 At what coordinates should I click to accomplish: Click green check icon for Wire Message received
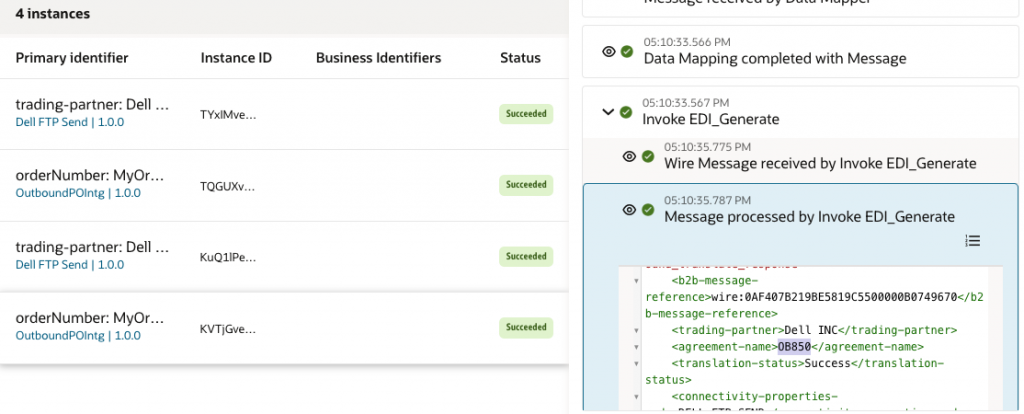tap(648, 156)
